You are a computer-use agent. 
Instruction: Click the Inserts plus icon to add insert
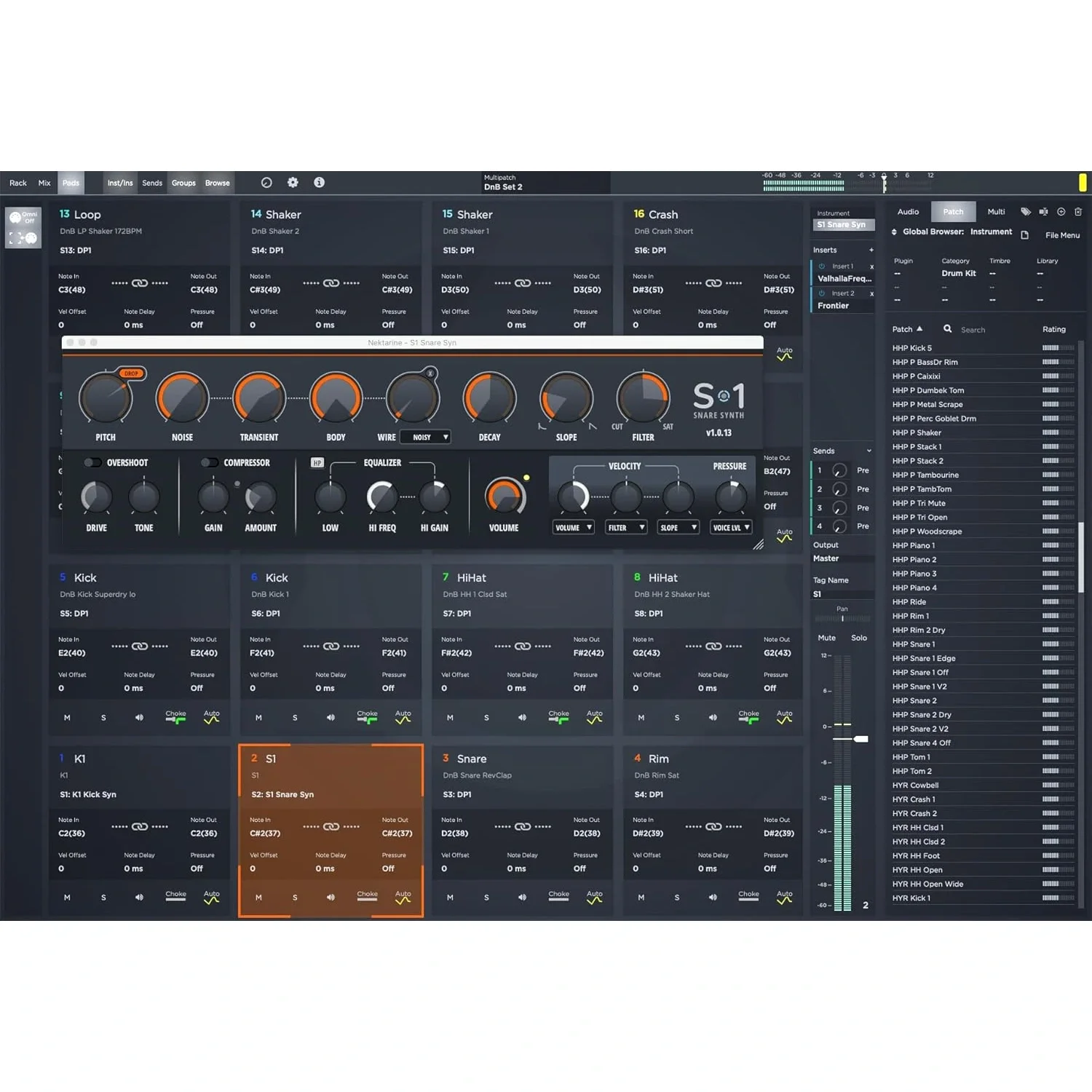pos(871,250)
